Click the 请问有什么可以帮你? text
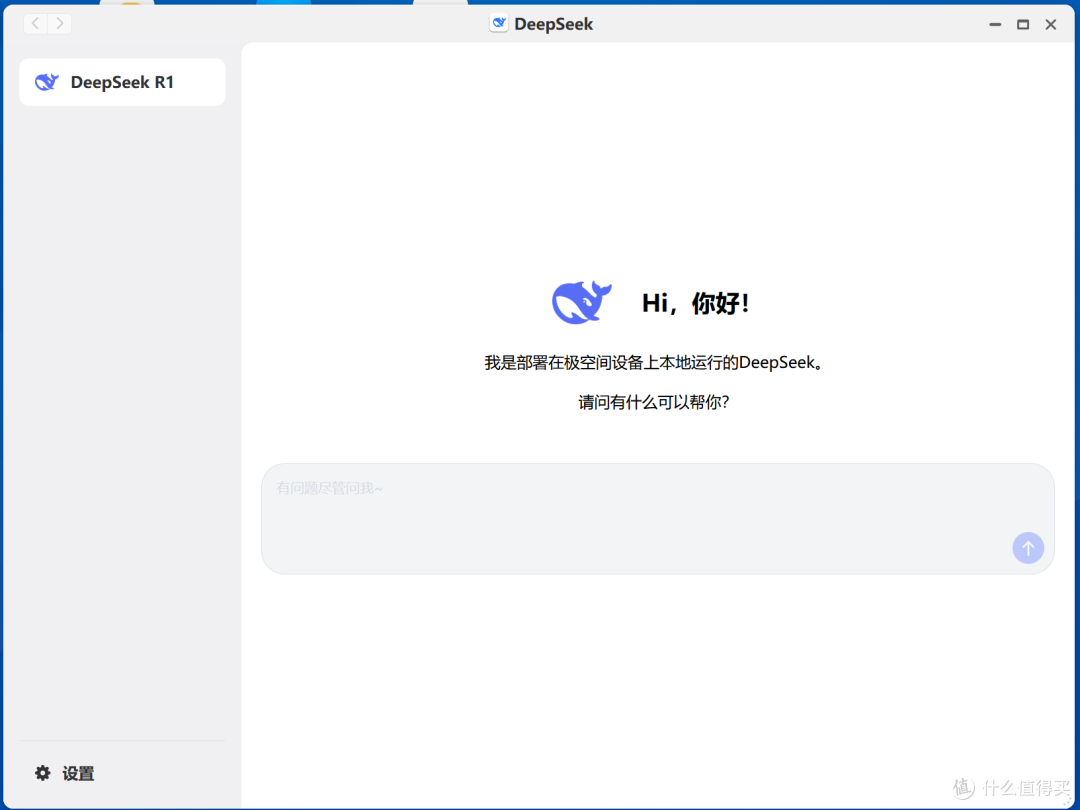 pyautogui.click(x=653, y=402)
